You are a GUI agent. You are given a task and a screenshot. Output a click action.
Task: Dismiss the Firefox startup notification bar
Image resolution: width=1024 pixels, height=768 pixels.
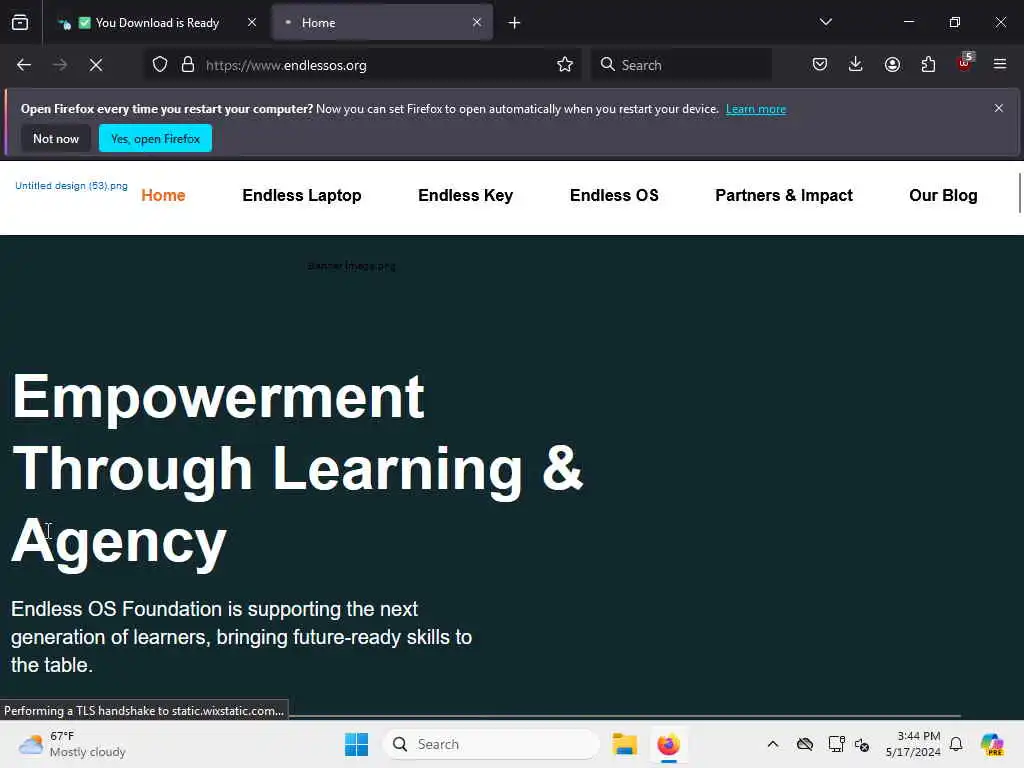tap(999, 108)
